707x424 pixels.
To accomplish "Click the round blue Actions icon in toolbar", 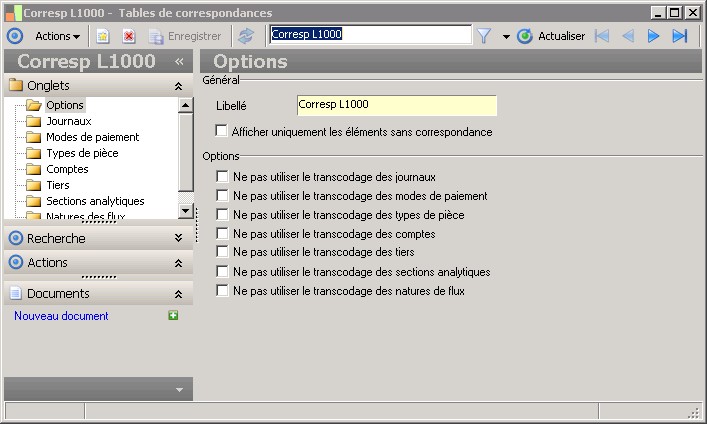I will 15,36.
